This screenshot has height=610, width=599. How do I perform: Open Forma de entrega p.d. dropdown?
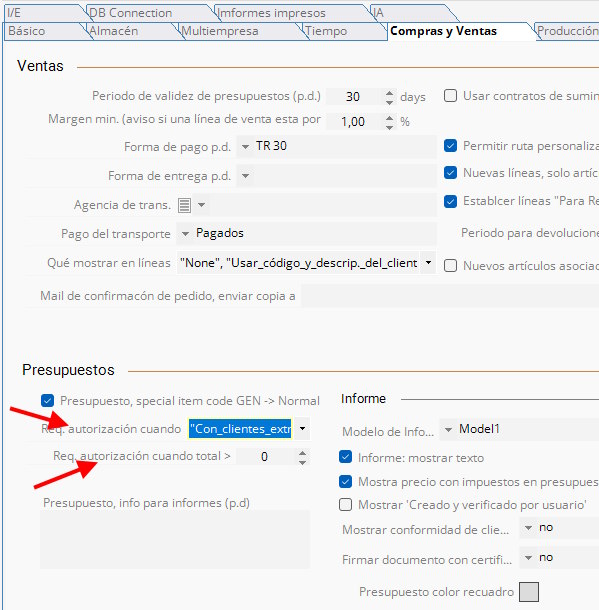point(245,176)
